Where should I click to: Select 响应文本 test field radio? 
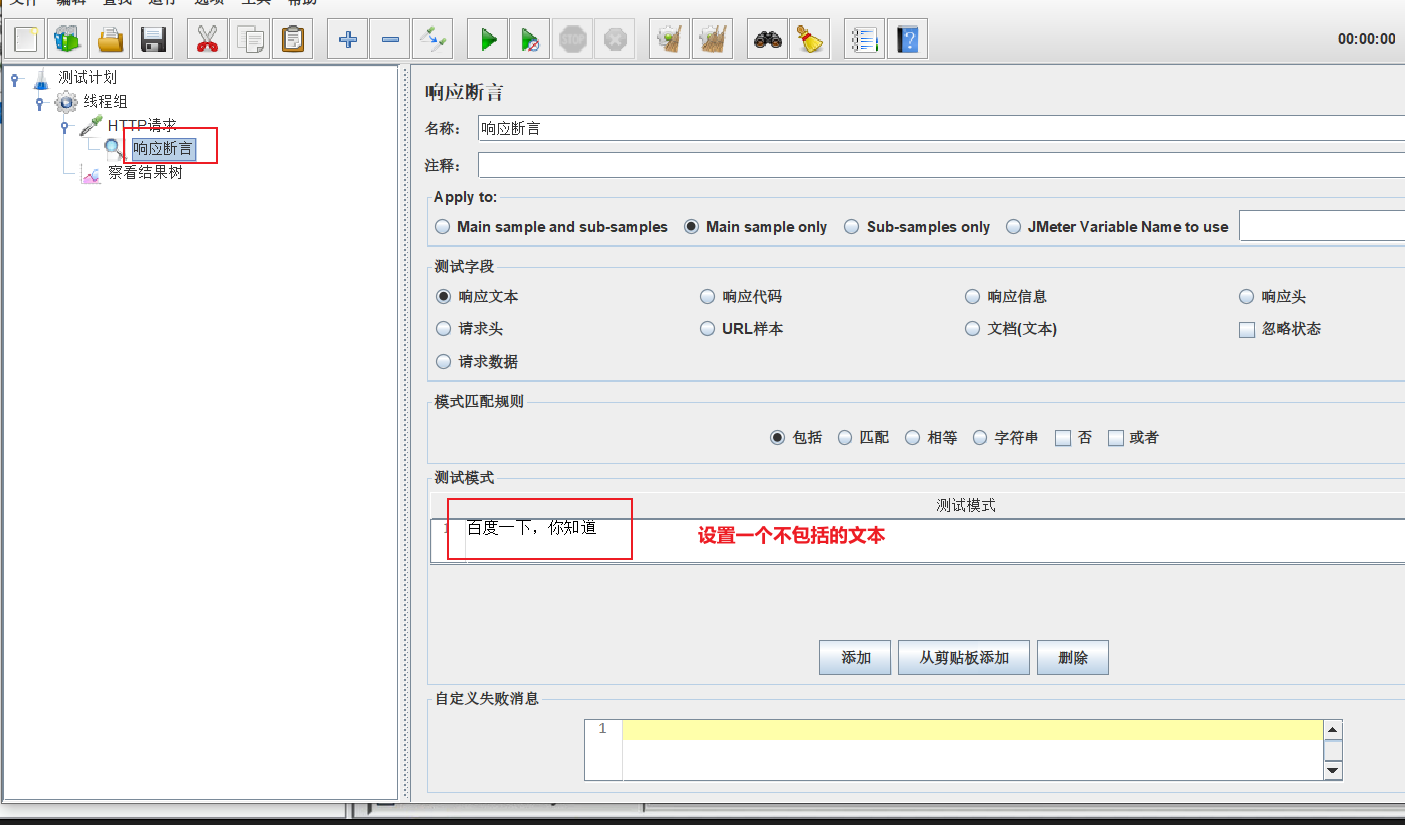click(477, 297)
